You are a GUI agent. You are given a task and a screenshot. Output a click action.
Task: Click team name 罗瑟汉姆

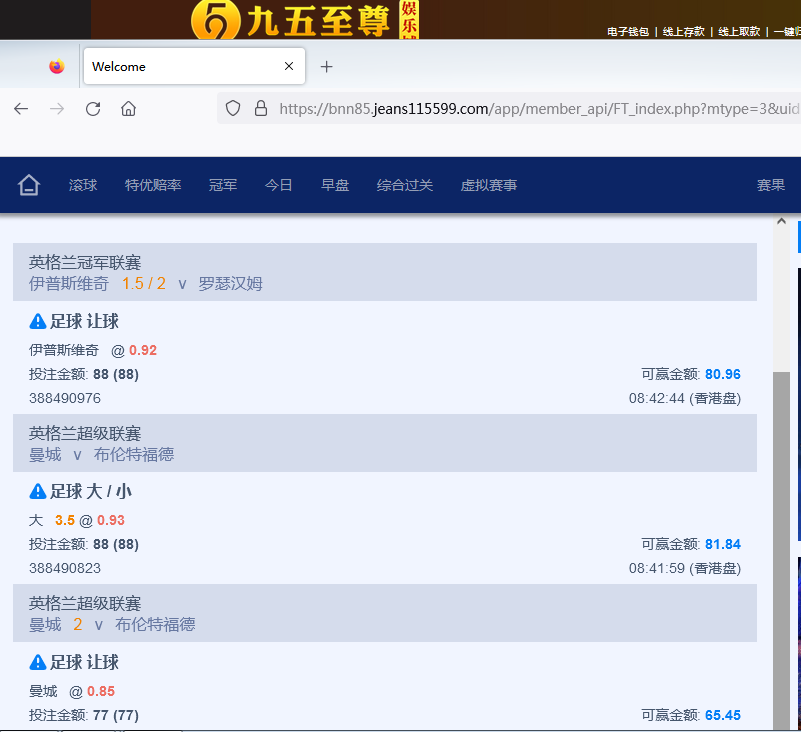click(230, 284)
